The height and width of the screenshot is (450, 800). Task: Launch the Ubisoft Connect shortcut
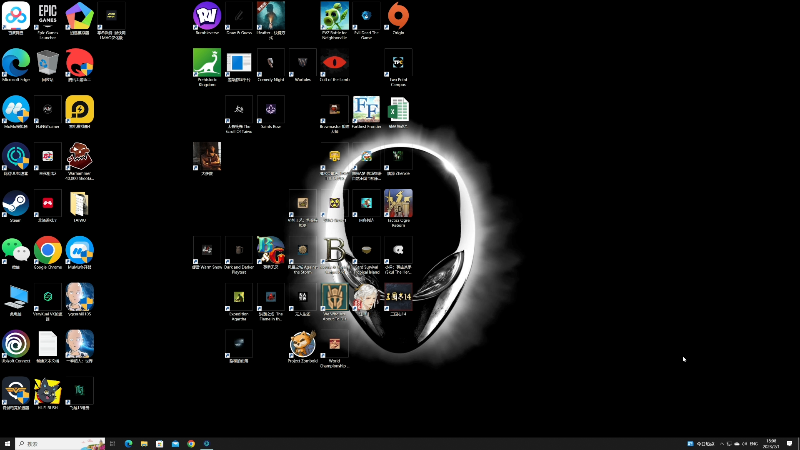pos(16,344)
